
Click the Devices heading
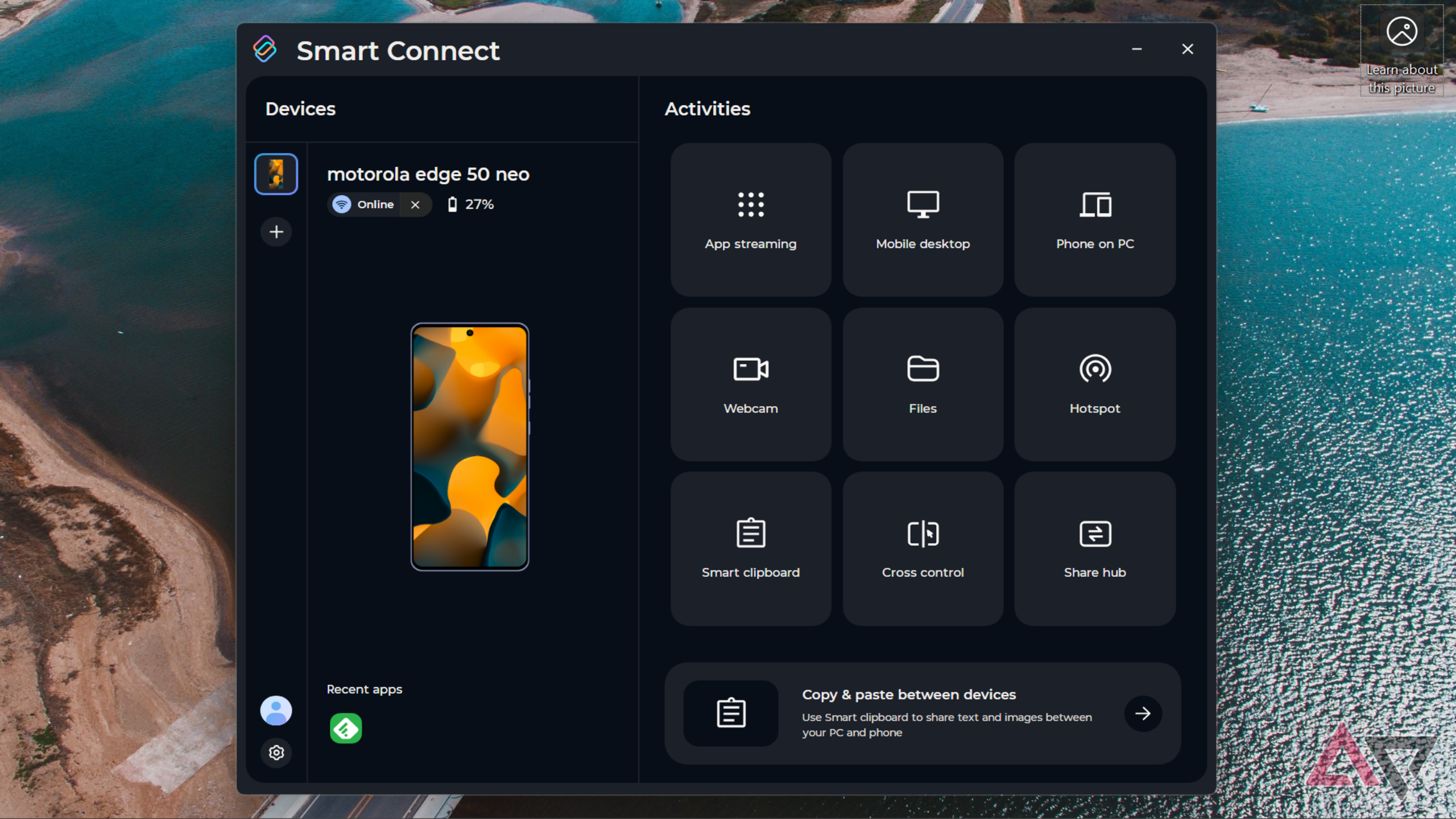coord(300,109)
